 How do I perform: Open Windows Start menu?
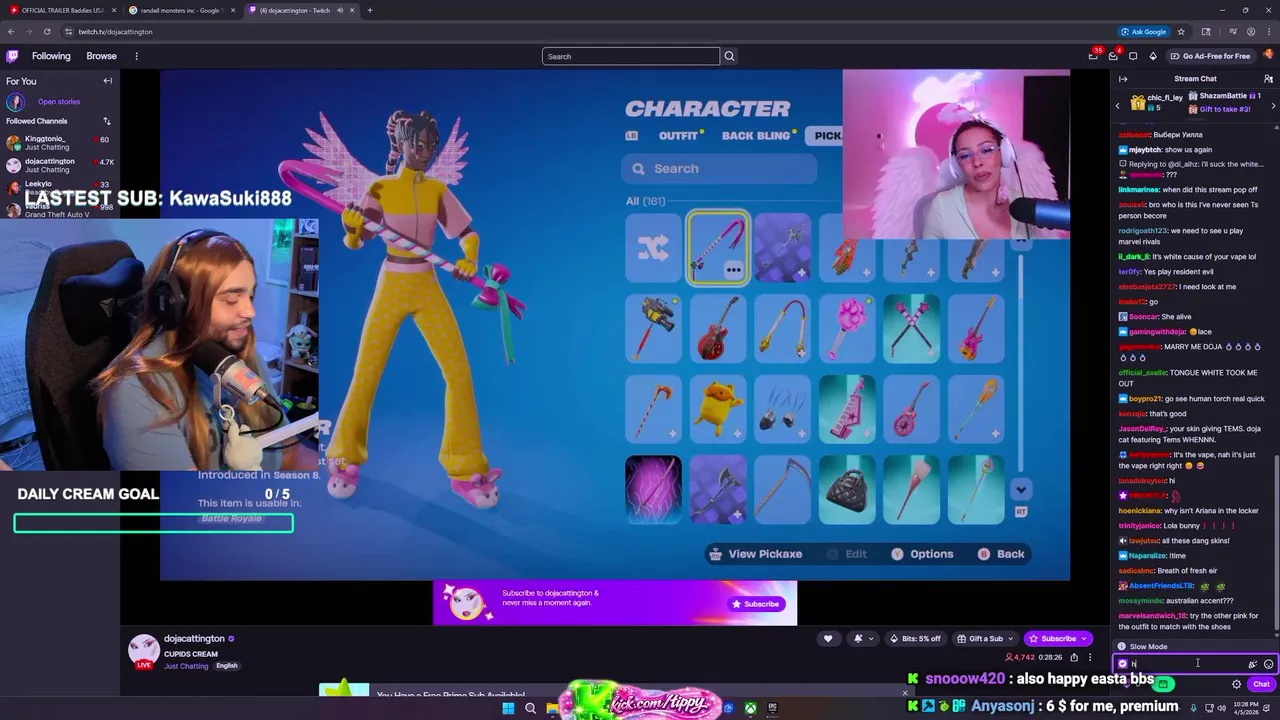point(508,708)
